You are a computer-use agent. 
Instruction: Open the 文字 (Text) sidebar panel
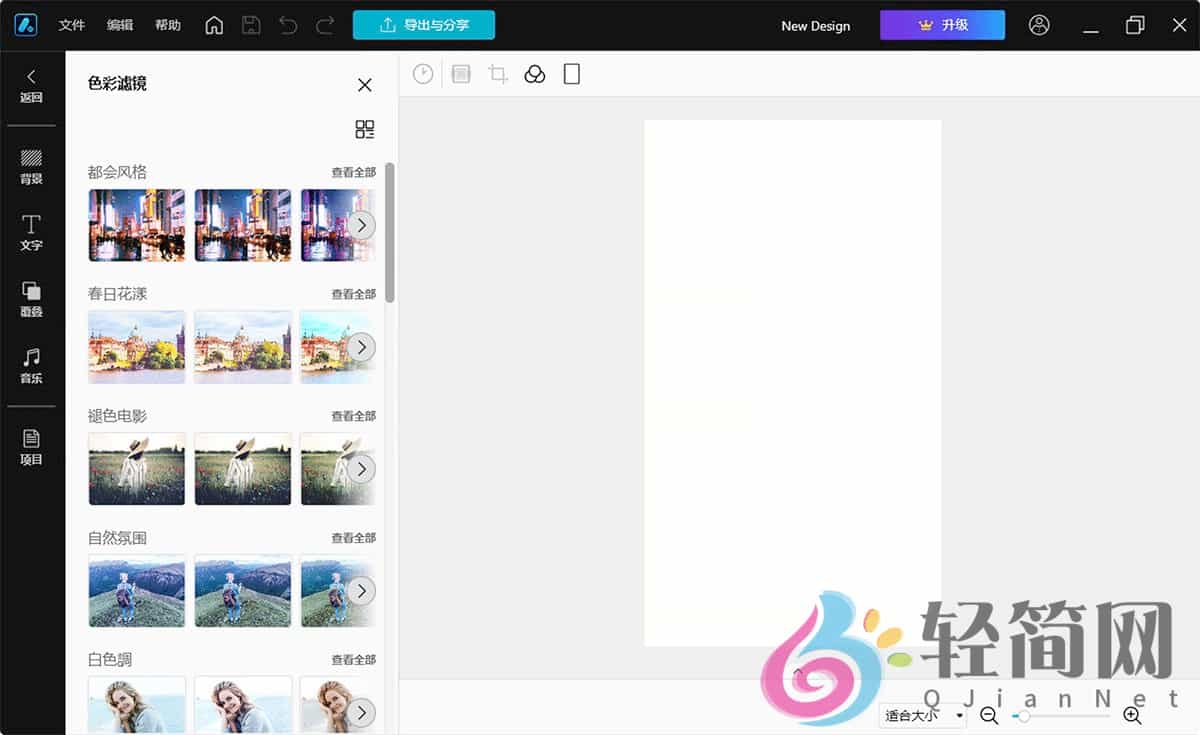[x=30, y=234]
